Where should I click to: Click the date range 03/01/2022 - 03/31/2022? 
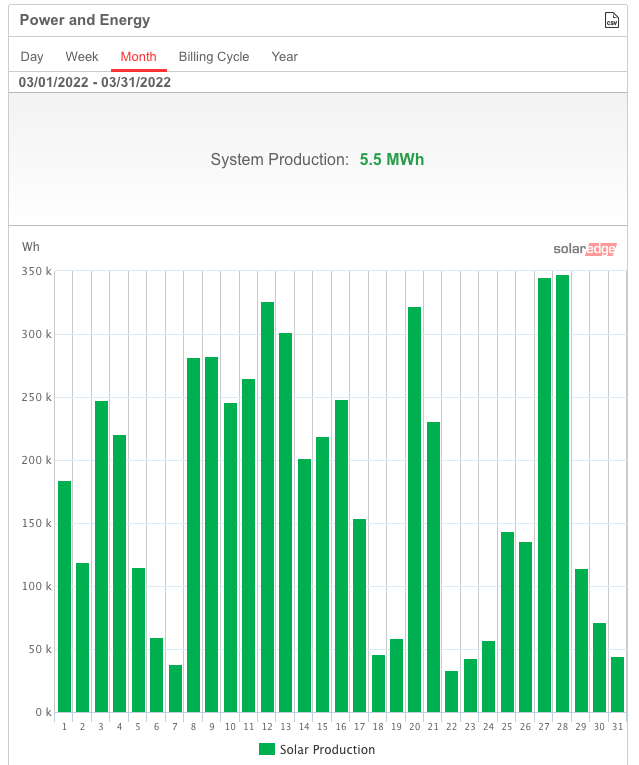tap(95, 82)
